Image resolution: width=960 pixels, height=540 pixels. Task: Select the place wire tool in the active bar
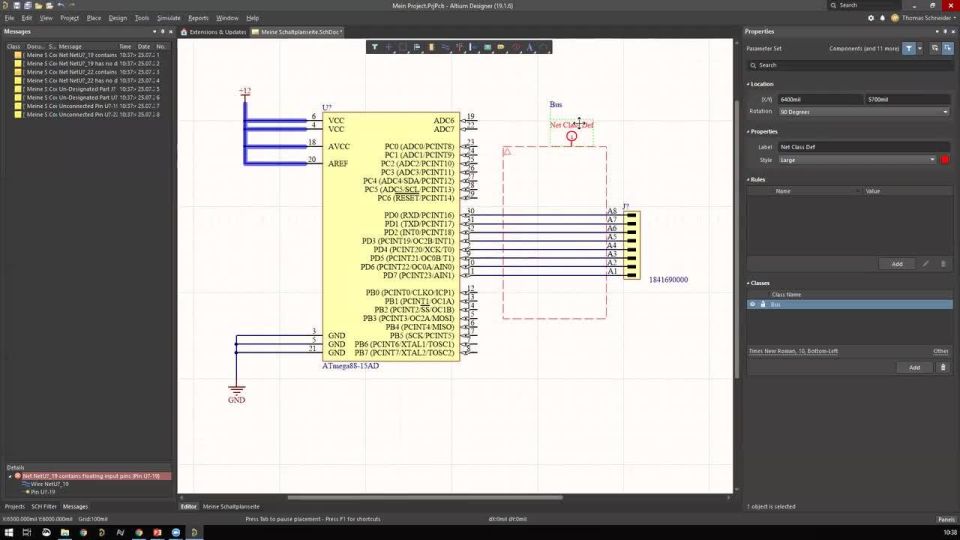pyautogui.click(x=445, y=47)
